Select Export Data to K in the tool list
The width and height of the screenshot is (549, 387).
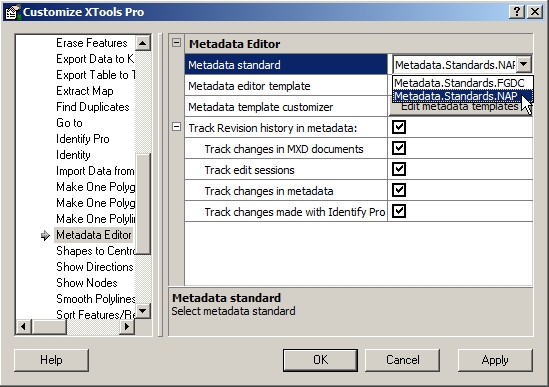coord(95,59)
